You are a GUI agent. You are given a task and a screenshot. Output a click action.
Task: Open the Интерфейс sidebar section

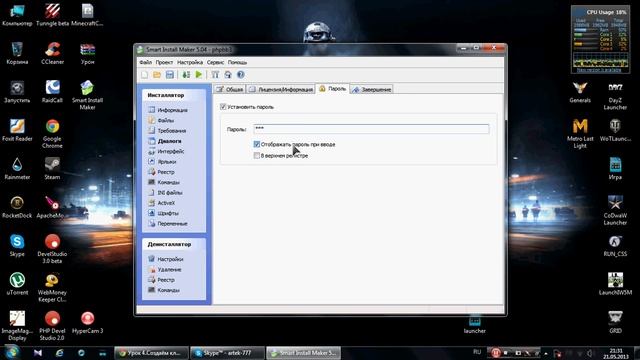click(x=166, y=151)
